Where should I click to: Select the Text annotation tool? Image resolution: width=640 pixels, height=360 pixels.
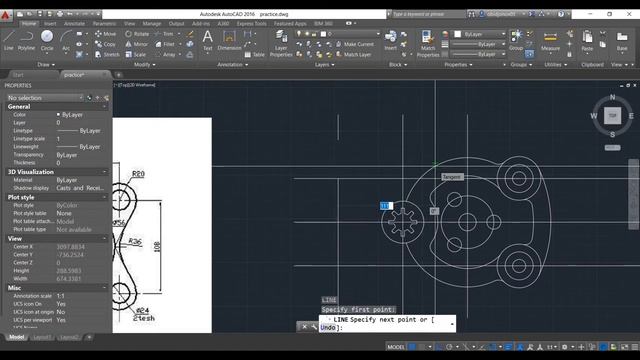(207, 40)
